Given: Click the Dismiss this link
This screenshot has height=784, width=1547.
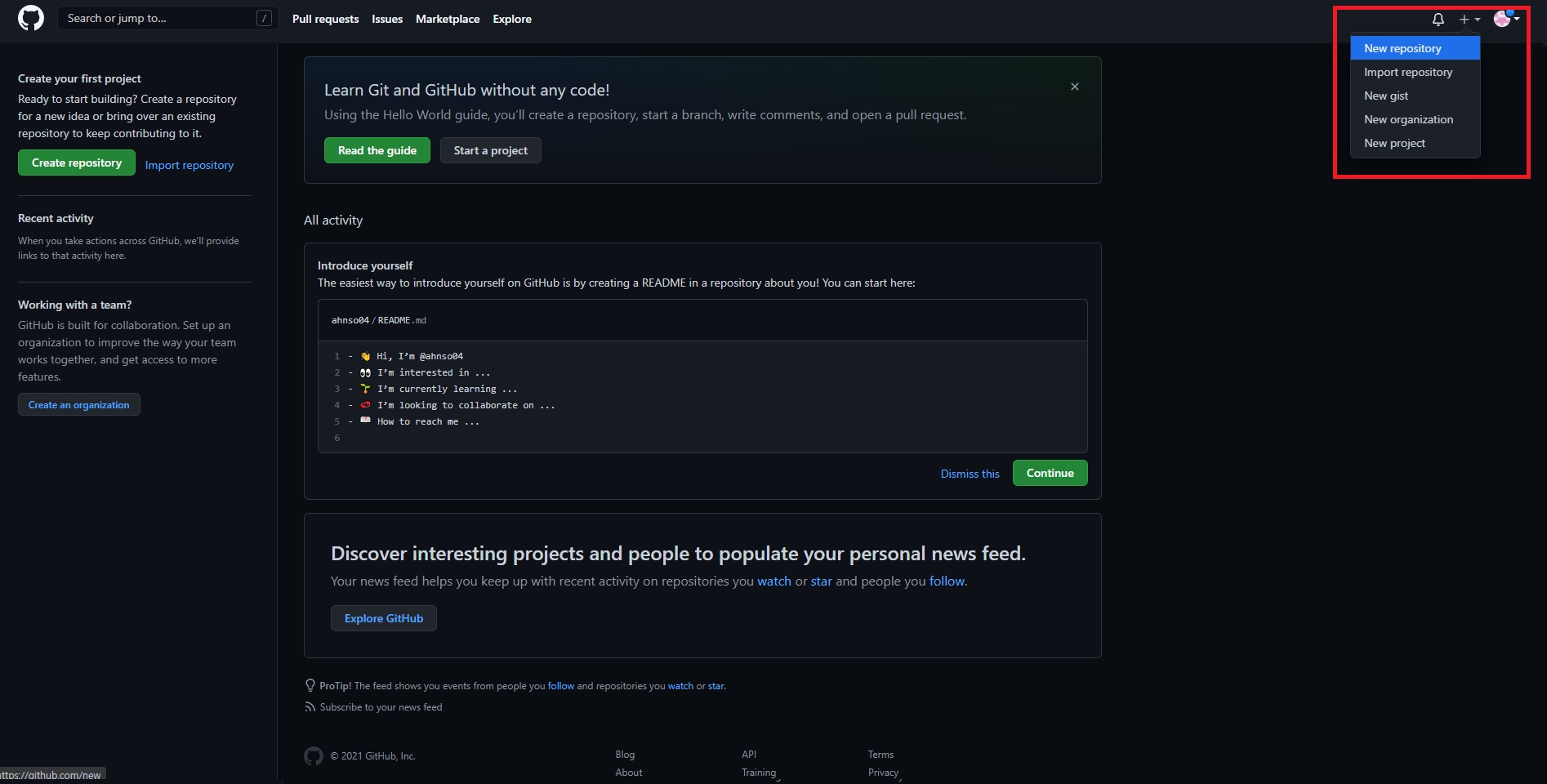Looking at the screenshot, I should coord(970,474).
